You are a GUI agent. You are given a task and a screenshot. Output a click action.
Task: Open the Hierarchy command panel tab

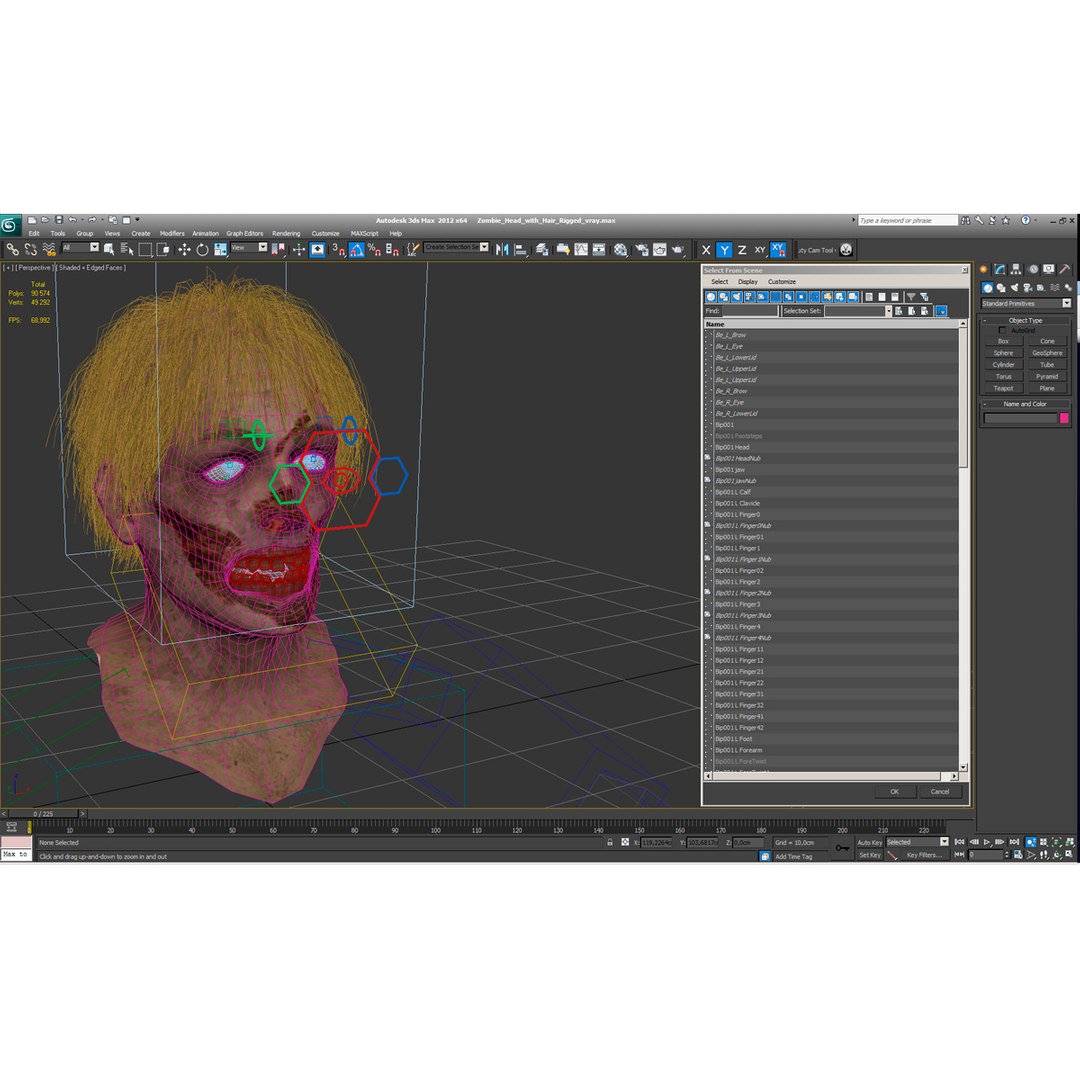tap(1016, 269)
